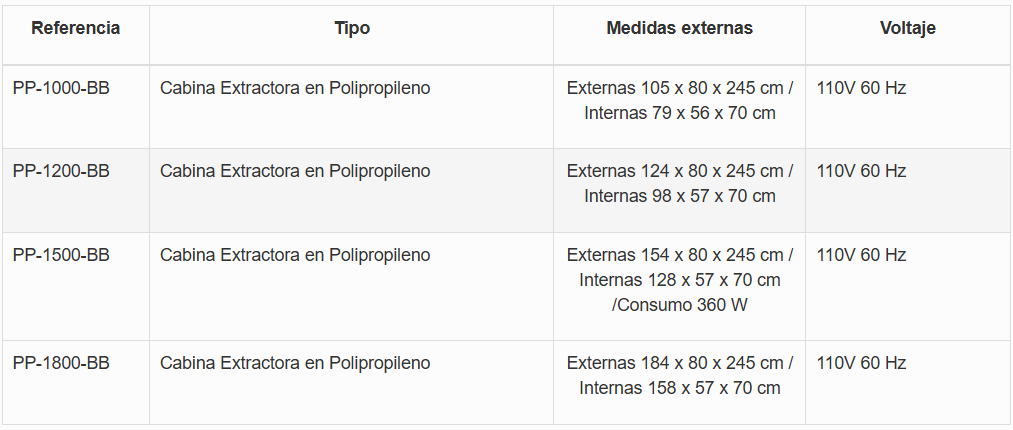This screenshot has height=430, width=1013.
Task: Select the Voltaje column header
Action: pos(907,28)
